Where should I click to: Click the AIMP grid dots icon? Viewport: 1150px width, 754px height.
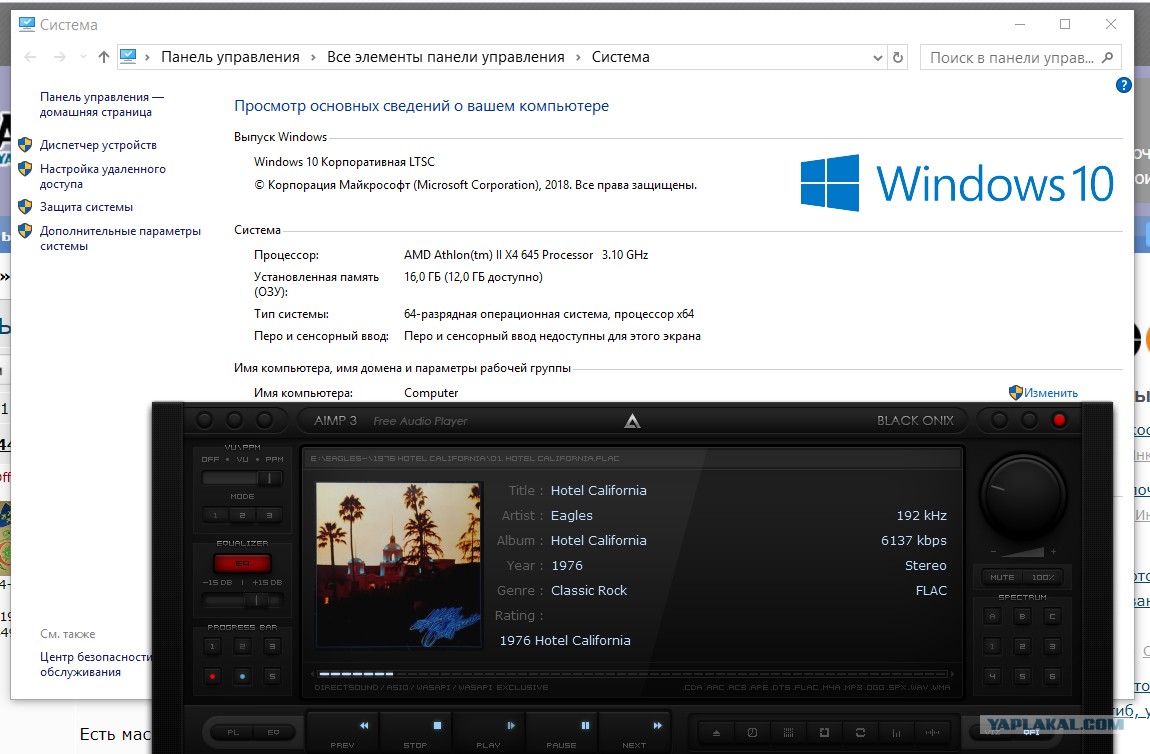(x=788, y=733)
